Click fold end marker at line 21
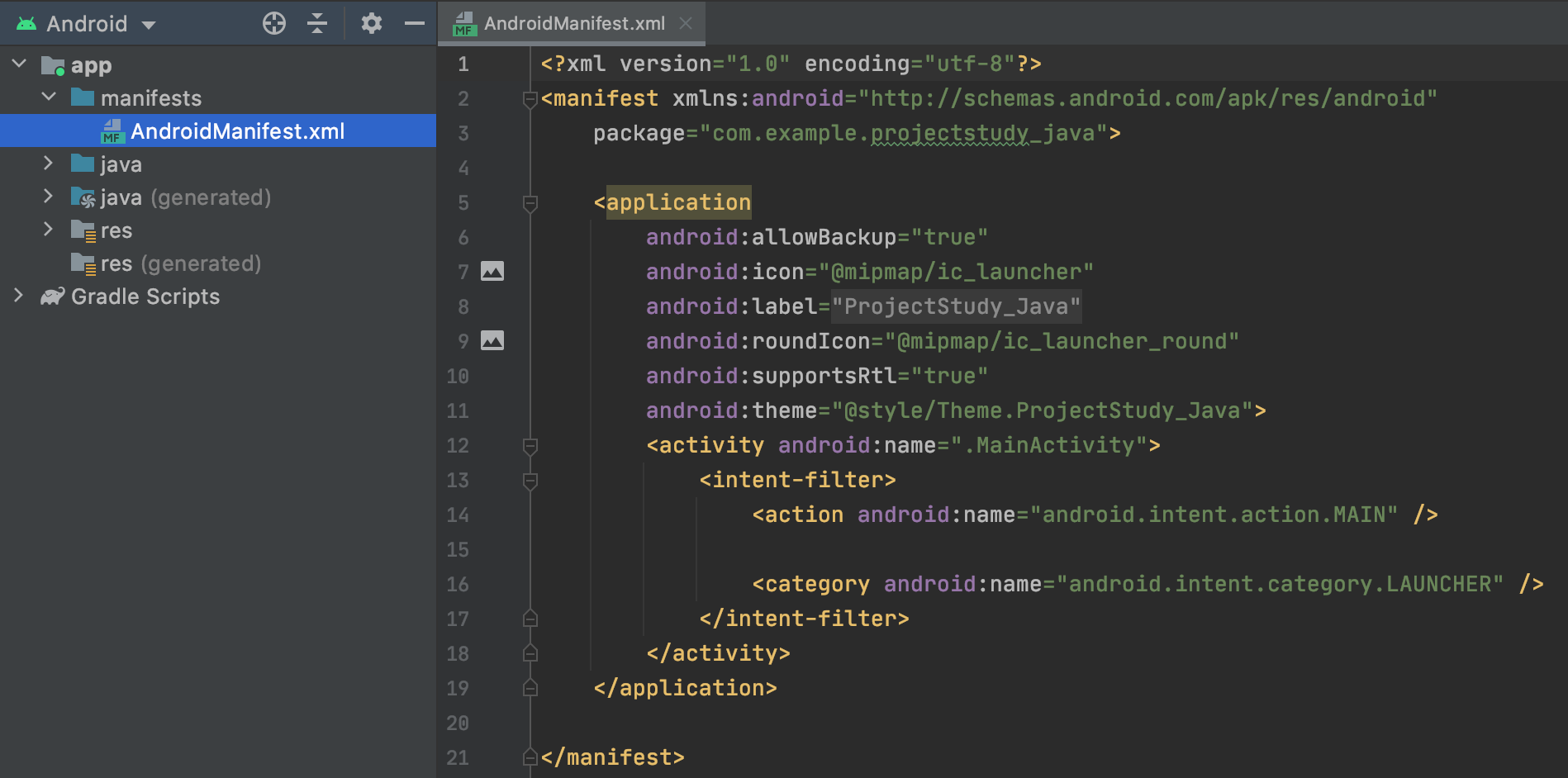This screenshot has width=1568, height=778. [530, 757]
